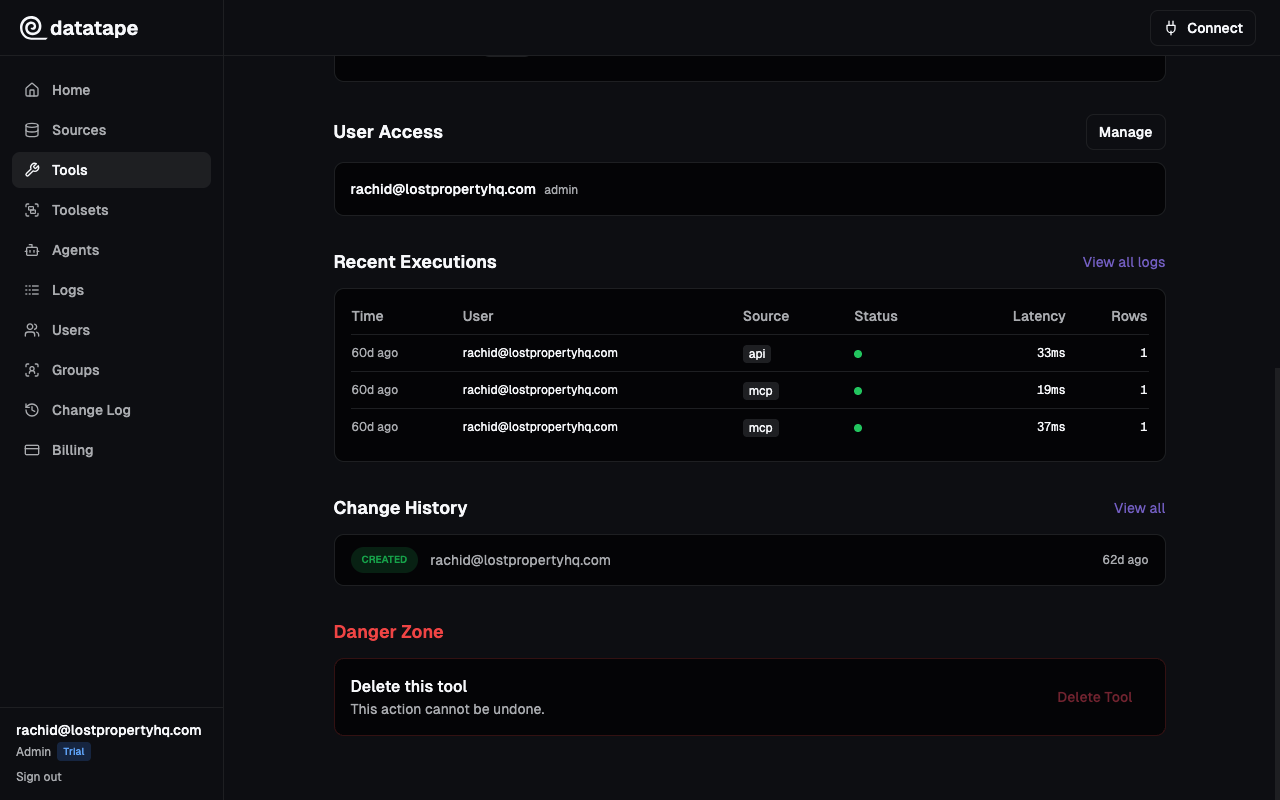Click green status dot in 19ms row
Image resolution: width=1280 pixels, height=800 pixels.
[x=858, y=391]
